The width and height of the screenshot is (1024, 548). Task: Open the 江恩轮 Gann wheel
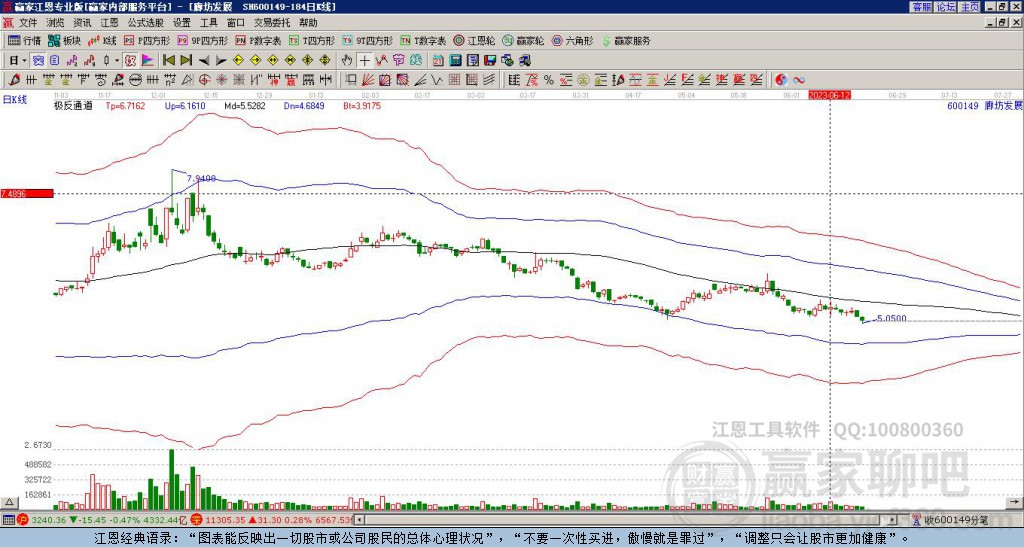tap(474, 40)
